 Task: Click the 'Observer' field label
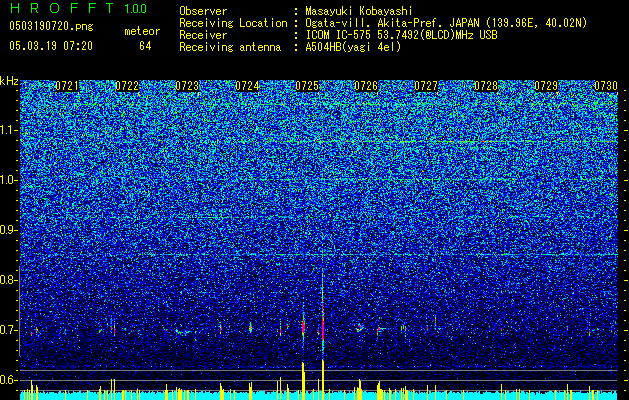pyautogui.click(x=203, y=11)
